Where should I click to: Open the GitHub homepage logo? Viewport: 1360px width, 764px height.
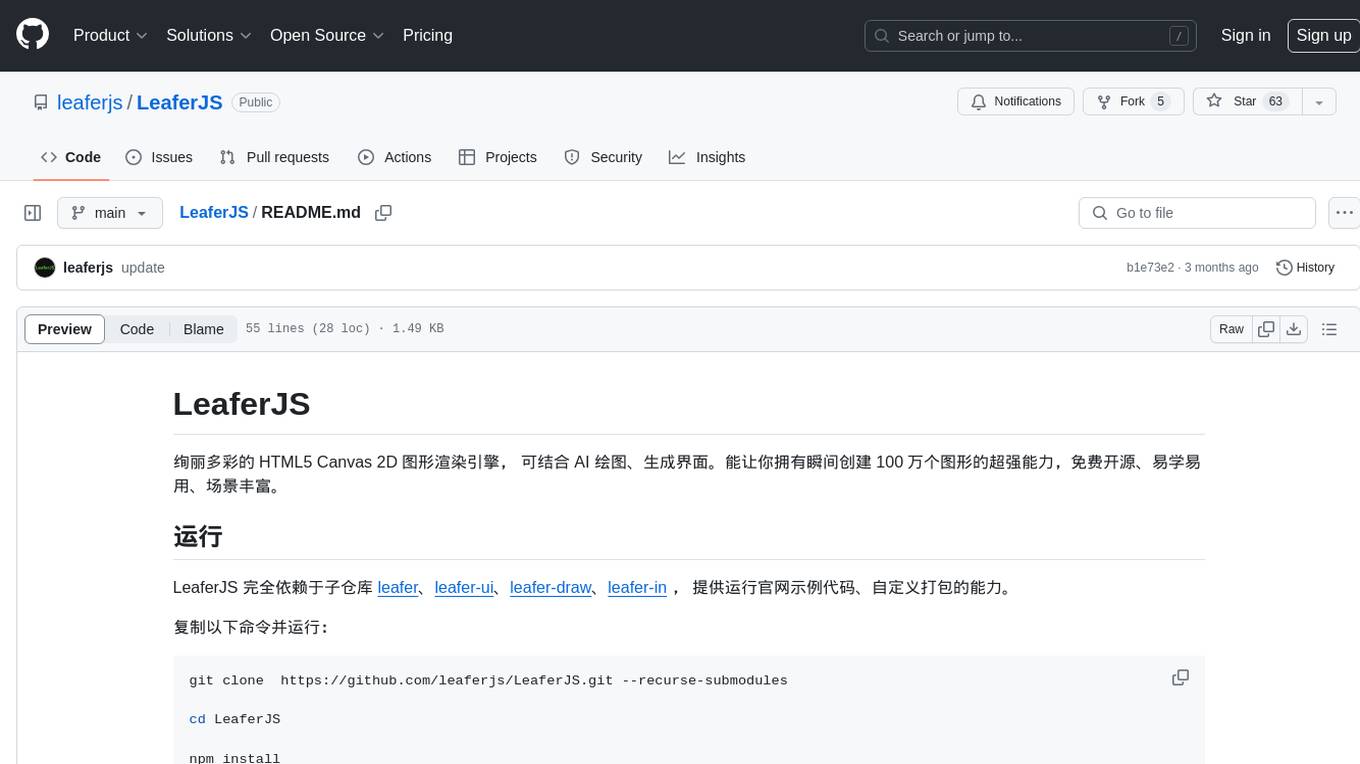click(32, 35)
